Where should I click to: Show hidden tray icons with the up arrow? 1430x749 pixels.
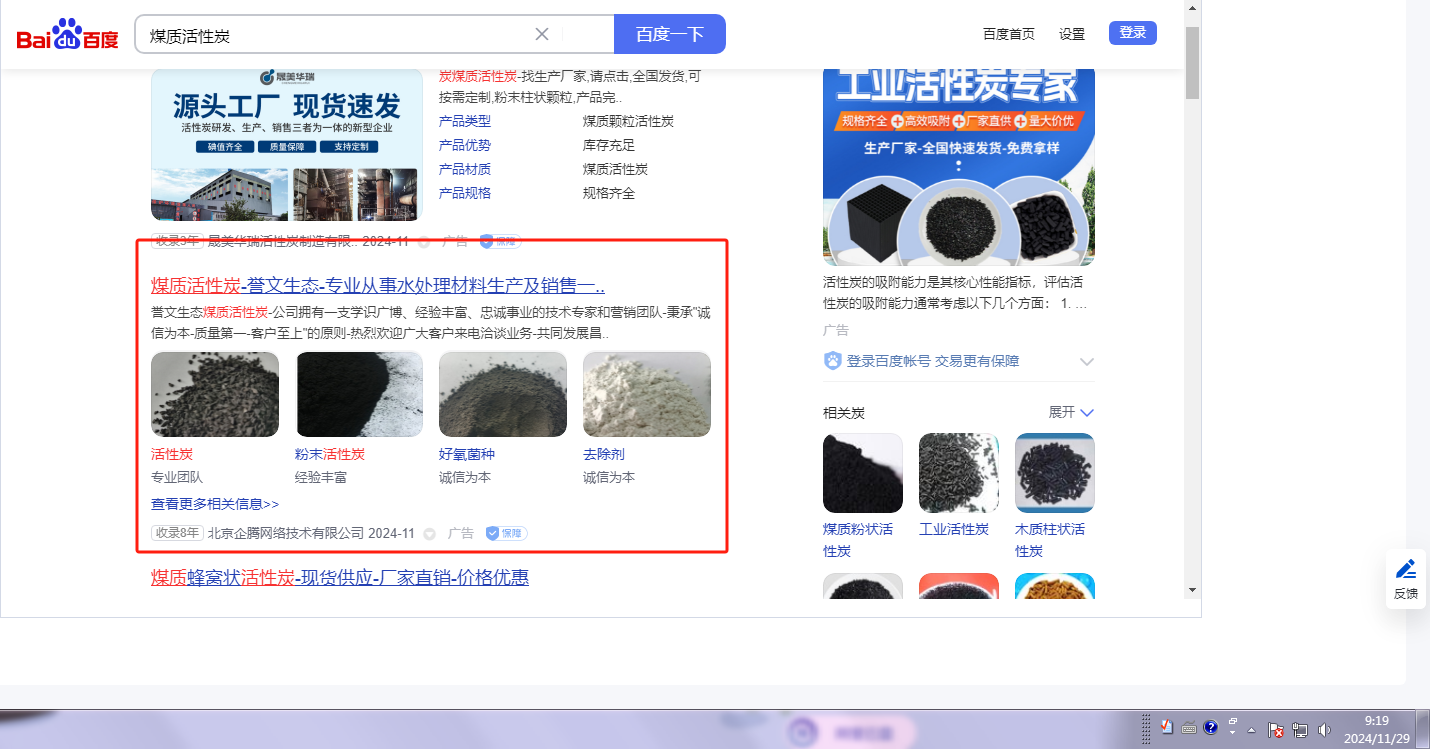1251,730
